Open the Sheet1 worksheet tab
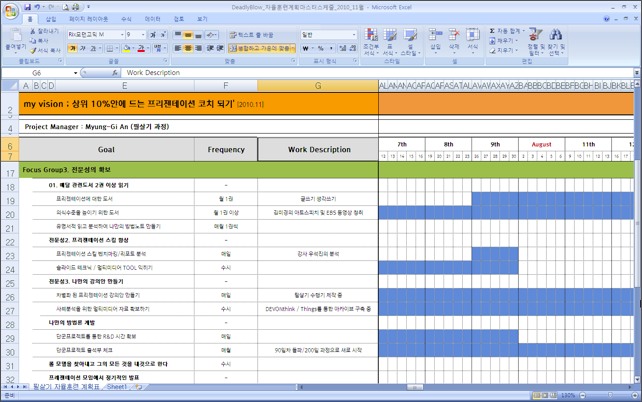The height and width of the screenshot is (402, 642). (x=117, y=386)
